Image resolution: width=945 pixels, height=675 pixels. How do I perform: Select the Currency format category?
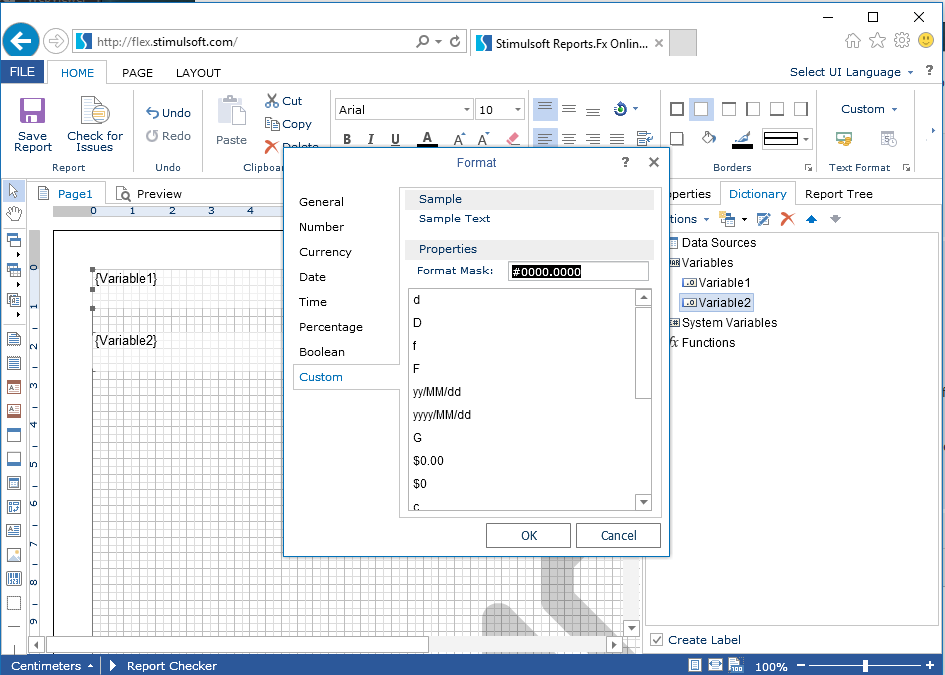pyautogui.click(x=325, y=252)
